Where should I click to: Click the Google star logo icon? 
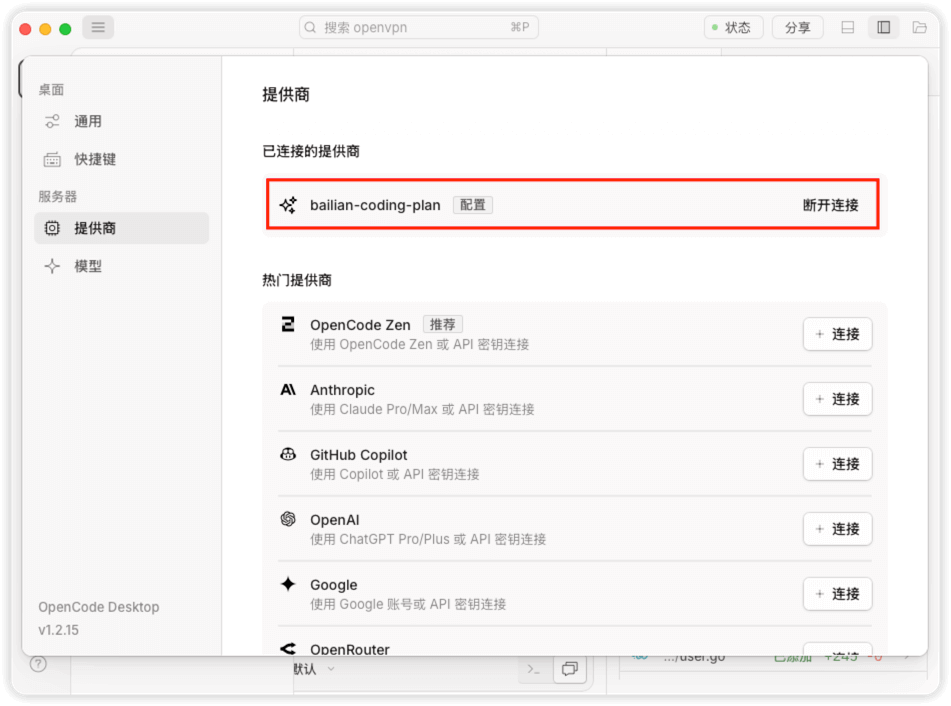coord(288,584)
